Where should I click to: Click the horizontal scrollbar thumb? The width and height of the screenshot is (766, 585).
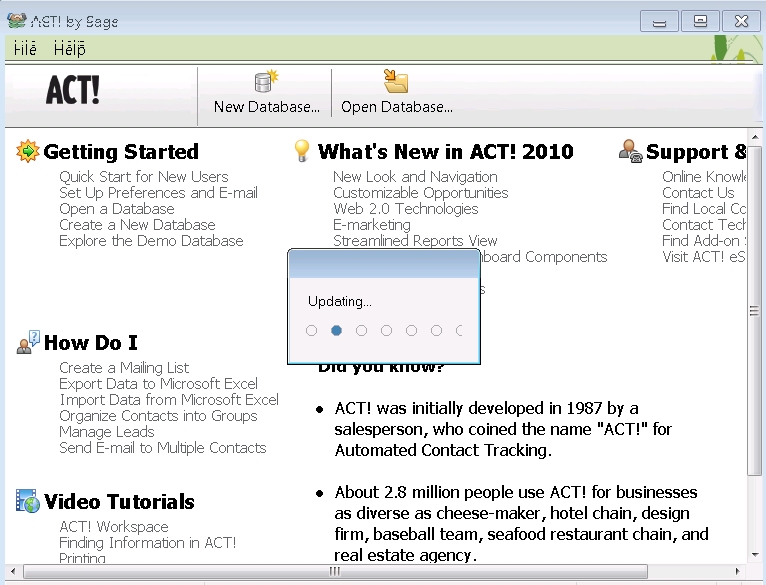334,572
